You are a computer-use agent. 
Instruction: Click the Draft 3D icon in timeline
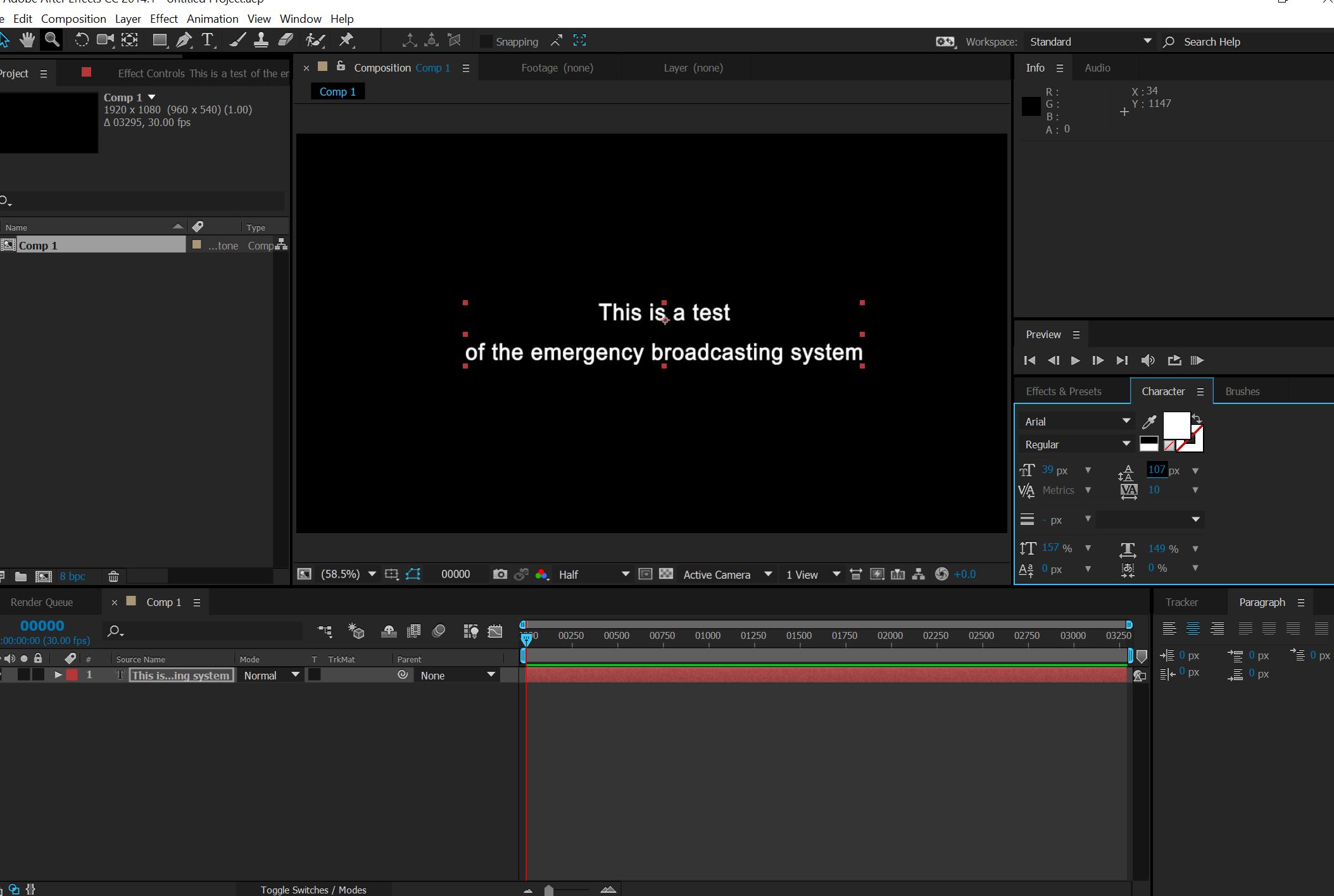[356, 631]
